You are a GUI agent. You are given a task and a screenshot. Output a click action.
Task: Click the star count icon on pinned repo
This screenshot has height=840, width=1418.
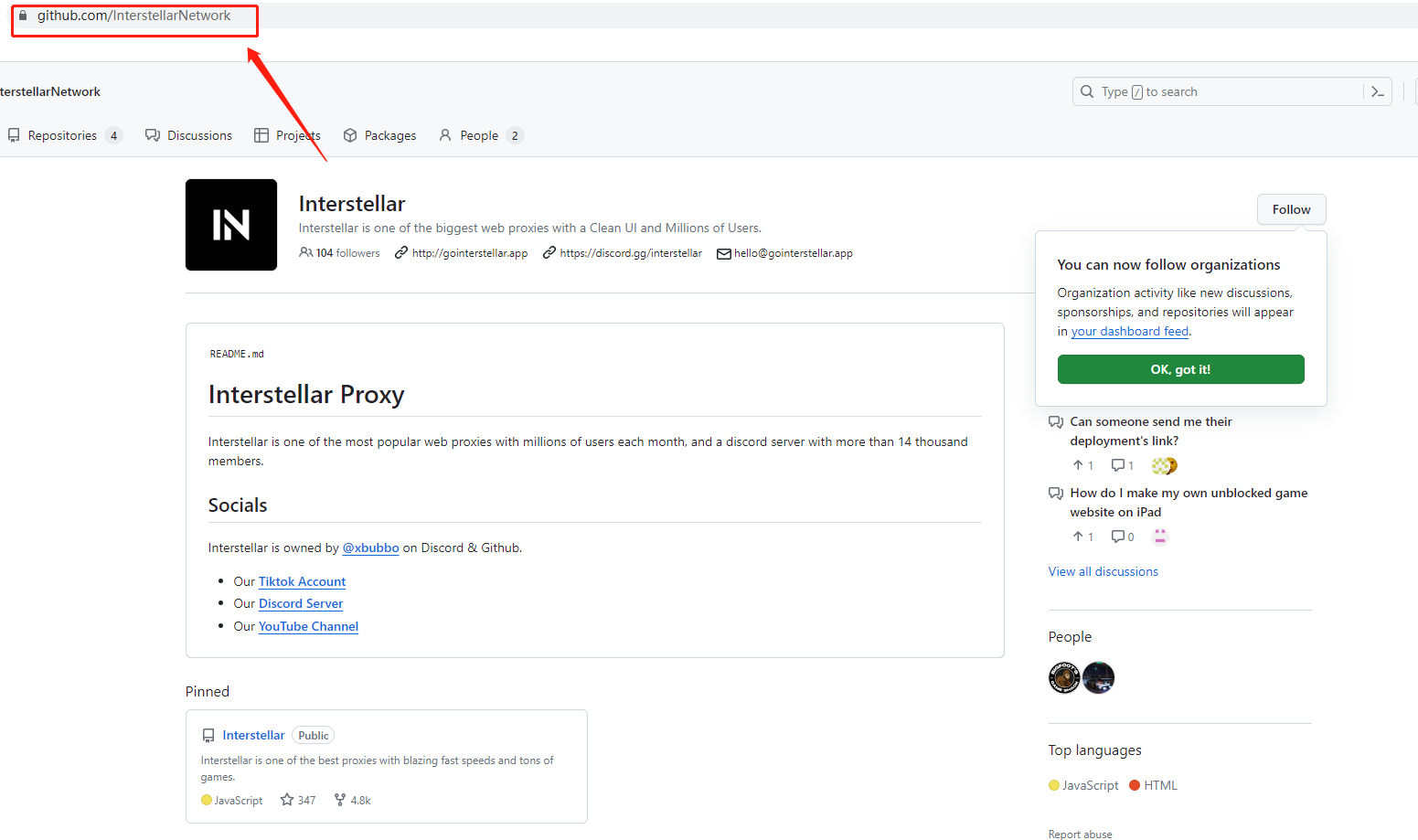tap(287, 800)
